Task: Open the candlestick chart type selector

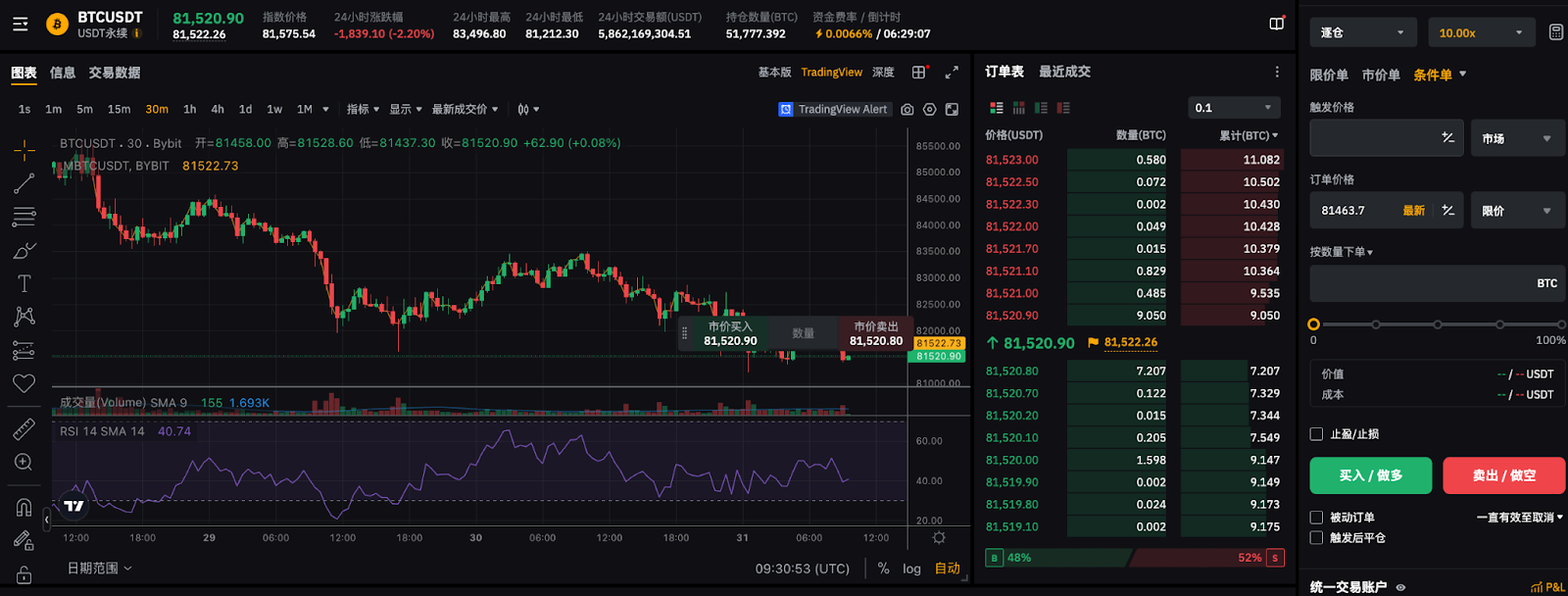Action: (528, 110)
